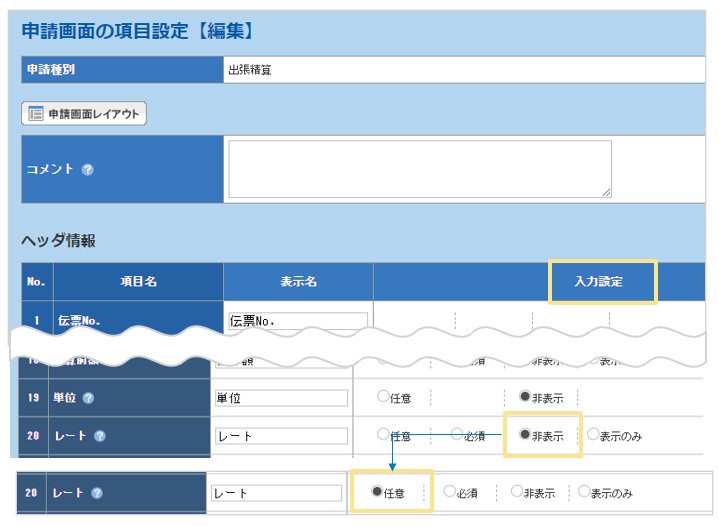Click the 項目名 column header
This screenshot has width=719, height=527.
click(x=138, y=282)
